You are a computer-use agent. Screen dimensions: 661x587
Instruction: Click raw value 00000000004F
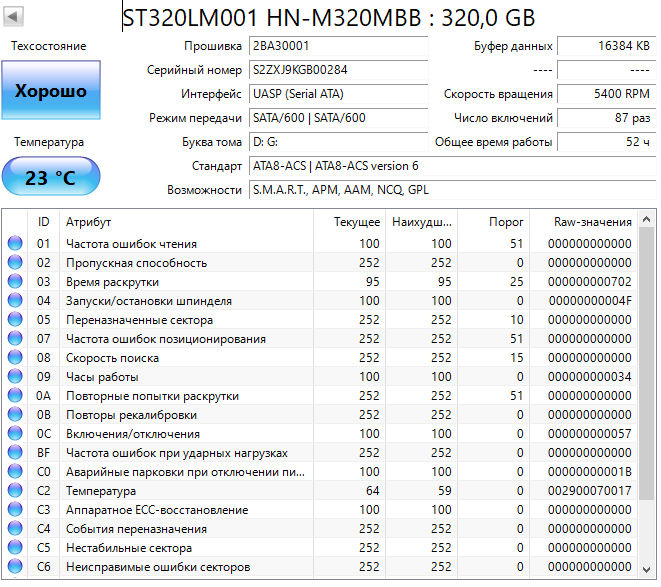pyautogui.click(x=590, y=301)
